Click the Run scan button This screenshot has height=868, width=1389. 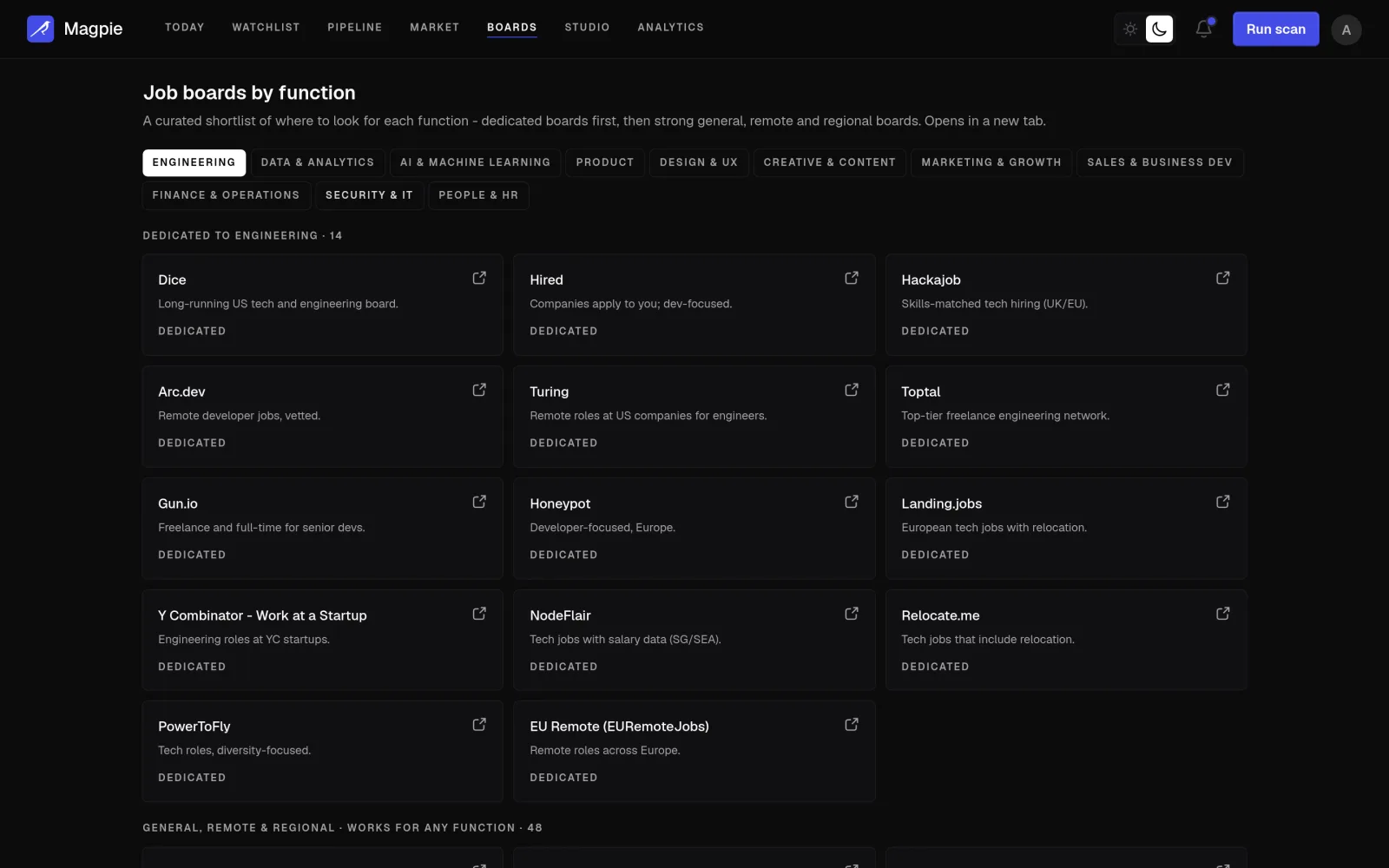point(1276,30)
